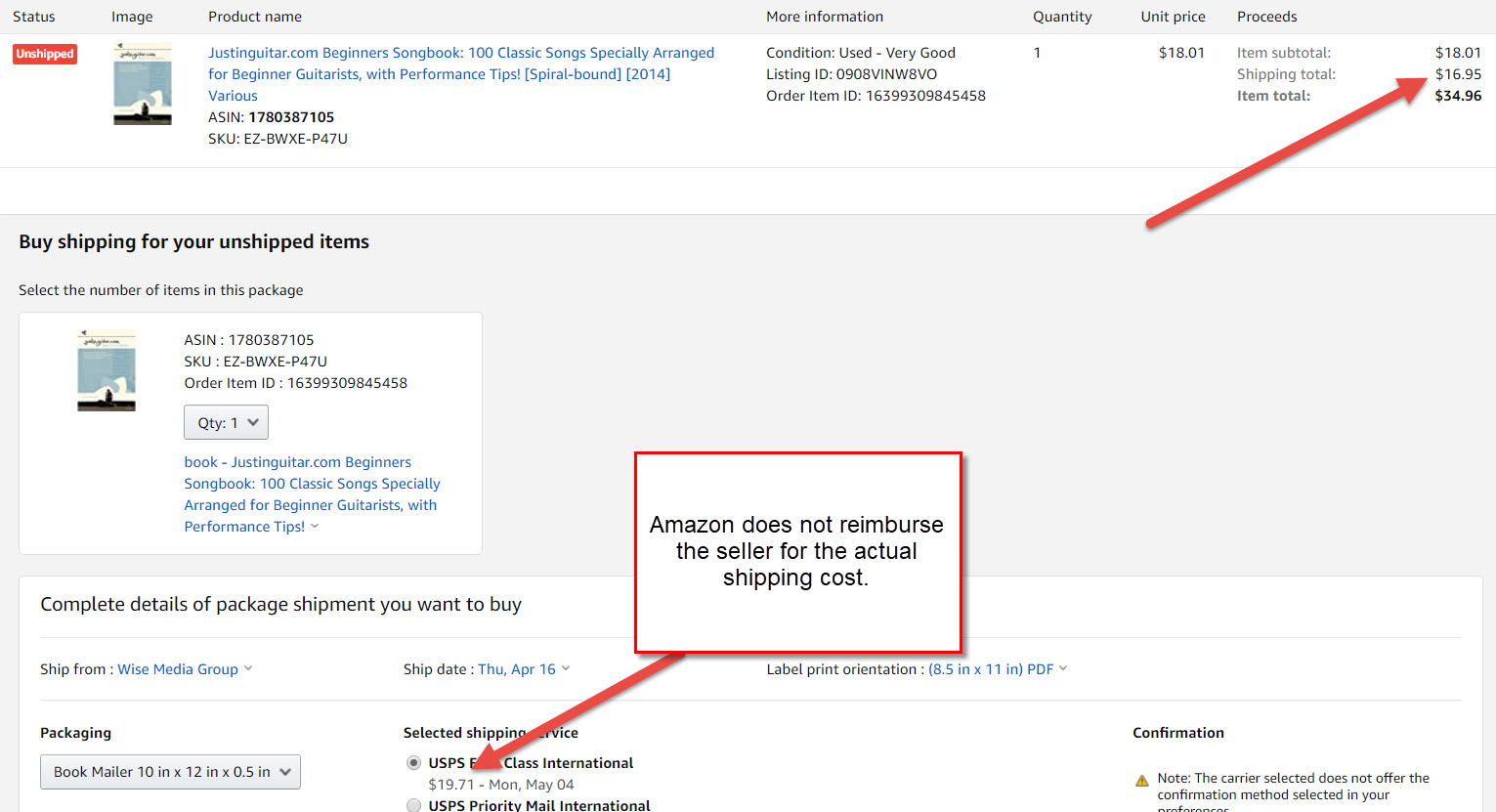1496x812 pixels.
Task: Click the Buy shipping for your unshipped items heading
Action: coord(193,241)
